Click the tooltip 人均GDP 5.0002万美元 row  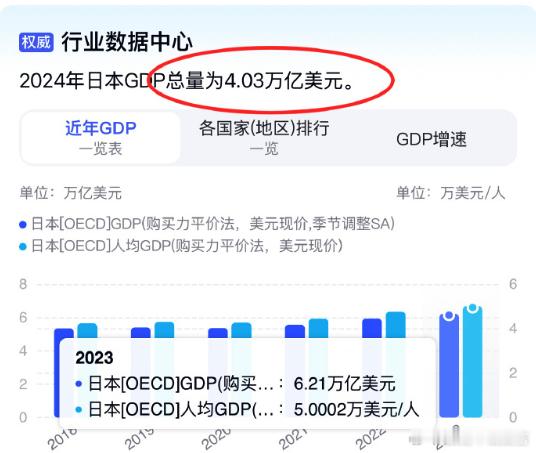[x=247, y=409]
